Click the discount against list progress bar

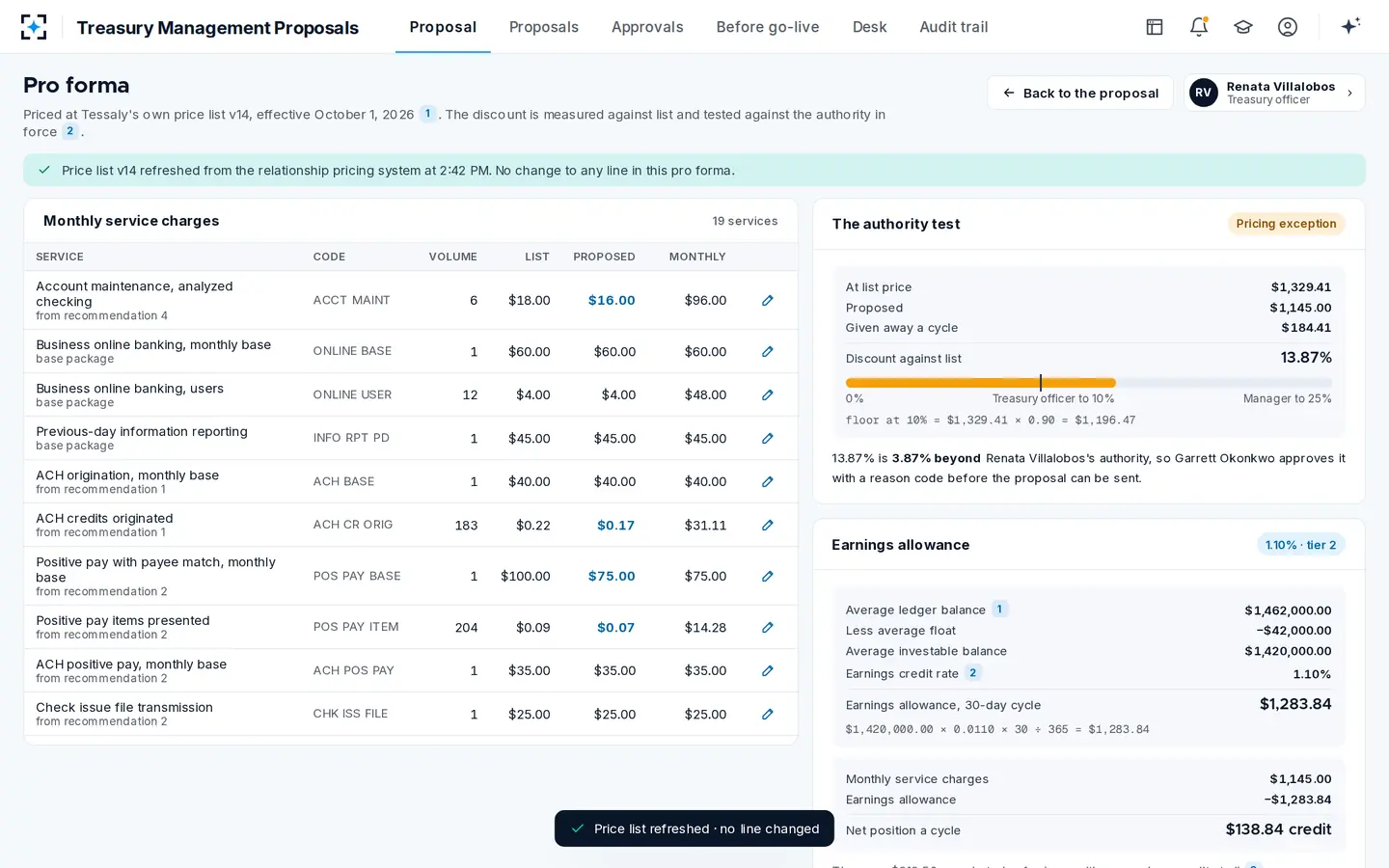[1088, 383]
